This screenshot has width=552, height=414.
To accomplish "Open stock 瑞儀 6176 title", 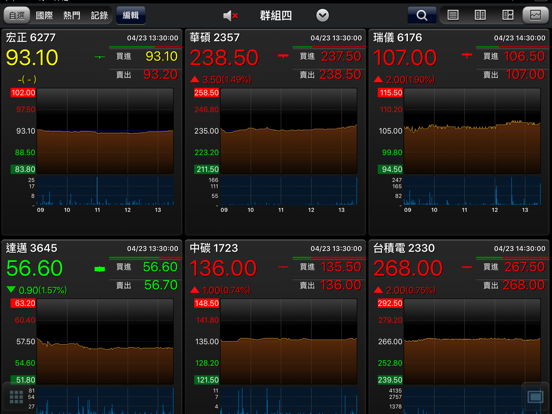I will pos(397,37).
